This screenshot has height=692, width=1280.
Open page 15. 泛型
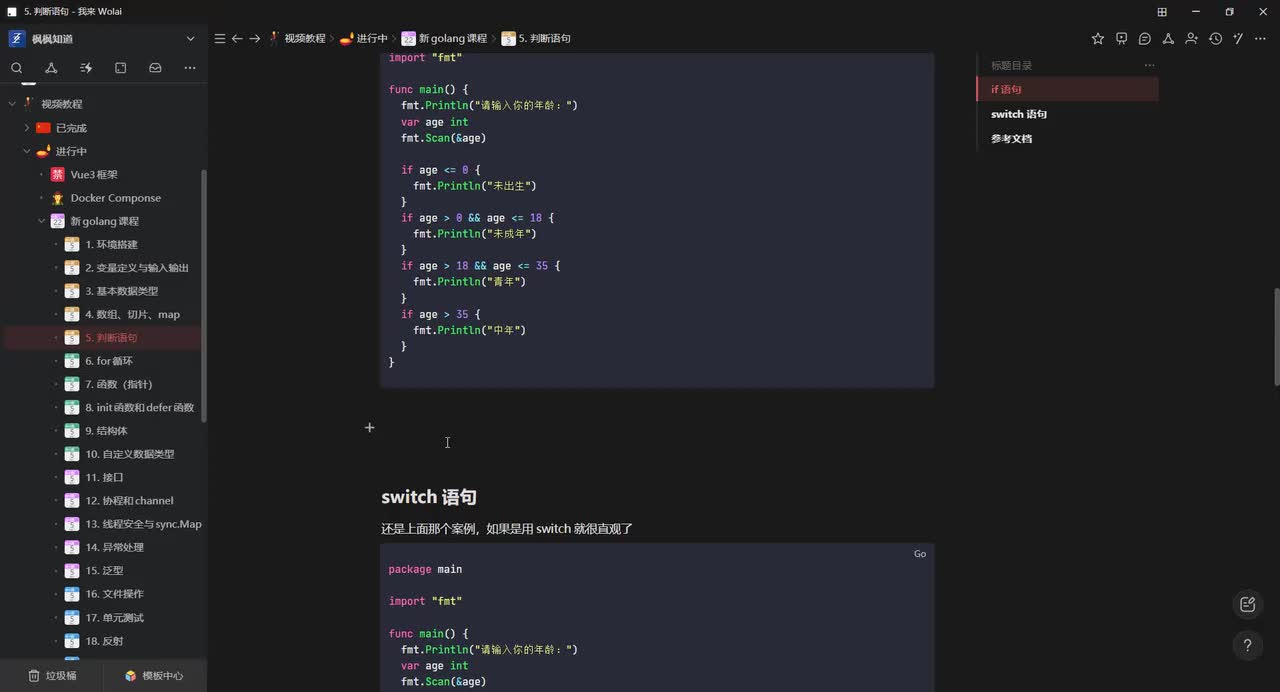(x=104, y=571)
